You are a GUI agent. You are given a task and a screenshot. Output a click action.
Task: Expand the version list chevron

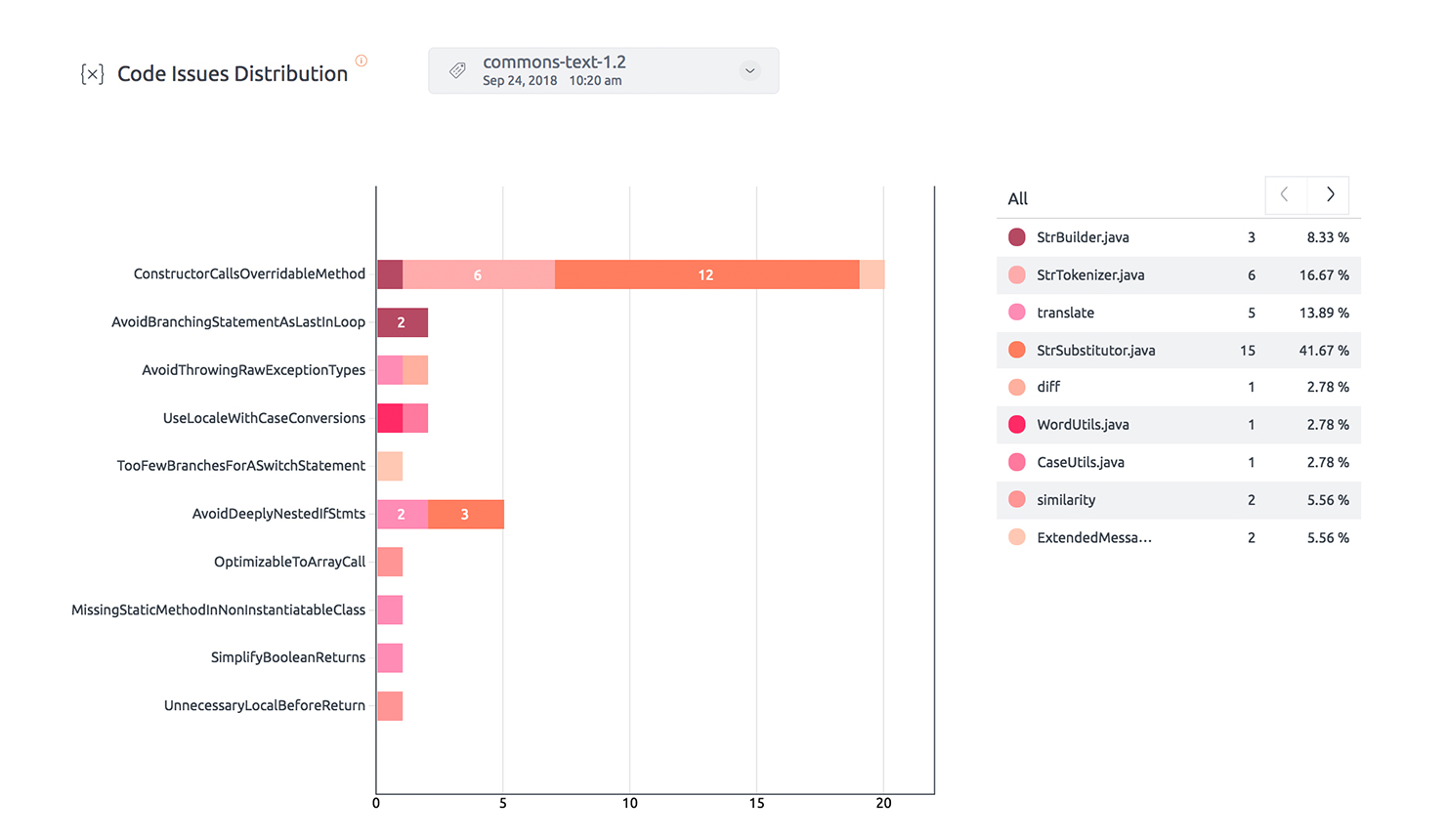(749, 70)
